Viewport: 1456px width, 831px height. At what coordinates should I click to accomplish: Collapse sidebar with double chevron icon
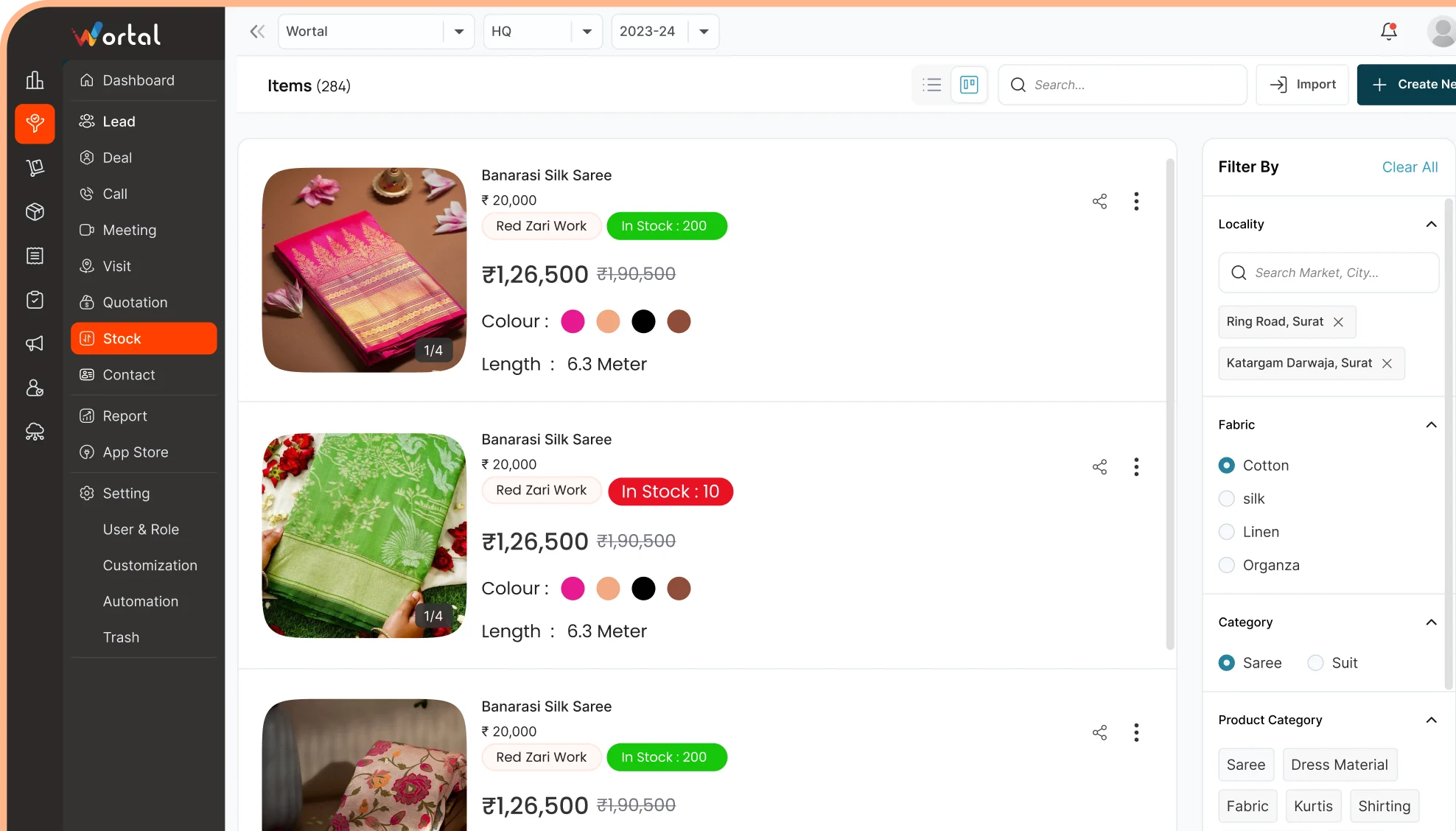click(x=256, y=31)
